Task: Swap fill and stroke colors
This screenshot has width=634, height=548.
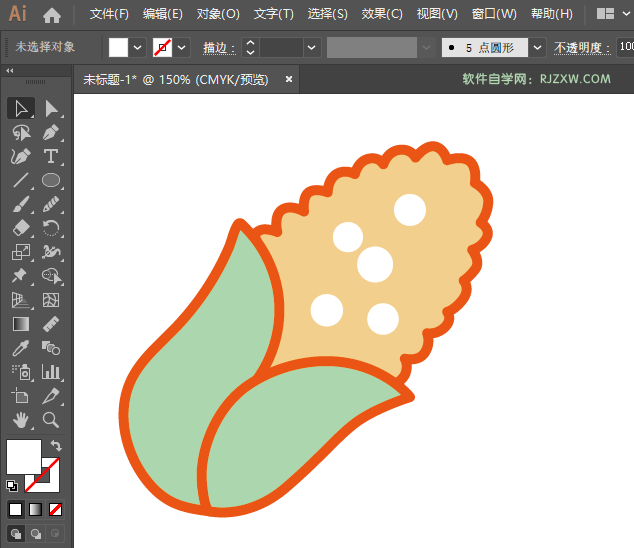Action: tap(56, 446)
